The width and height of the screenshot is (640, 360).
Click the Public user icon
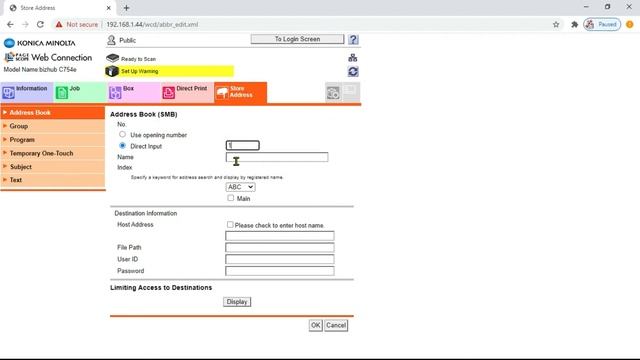[111, 40]
